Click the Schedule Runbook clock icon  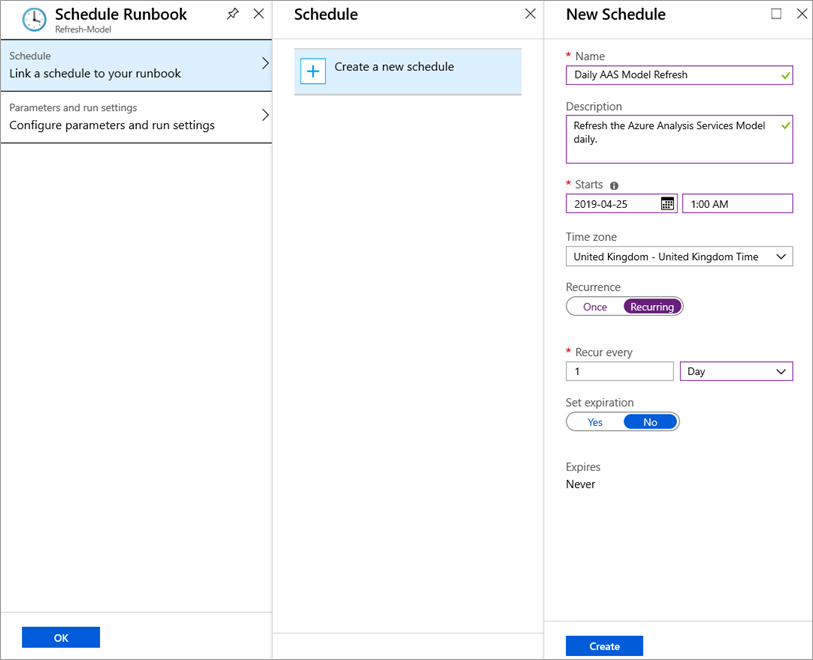point(34,19)
